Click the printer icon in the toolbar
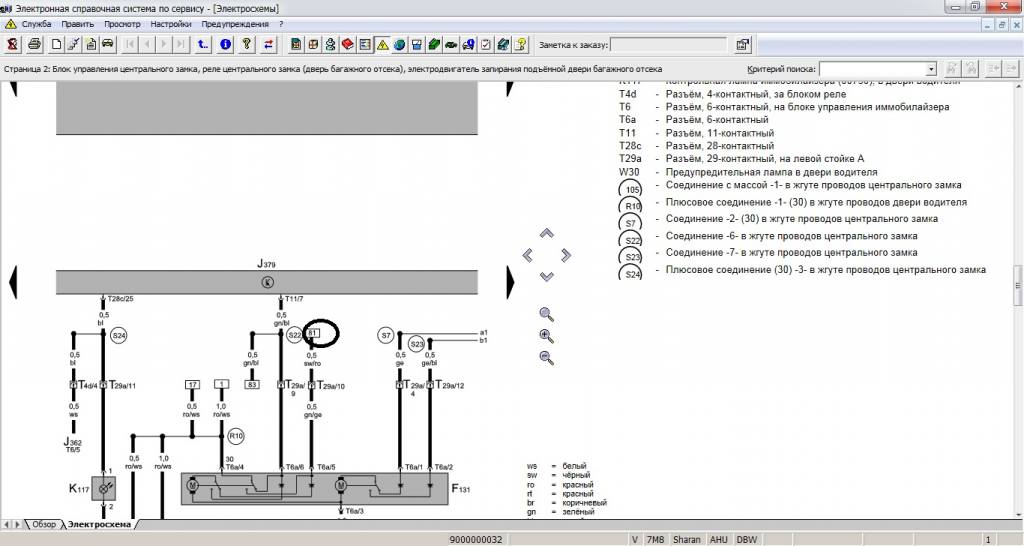The width and height of the screenshot is (1024, 546). tap(34, 44)
